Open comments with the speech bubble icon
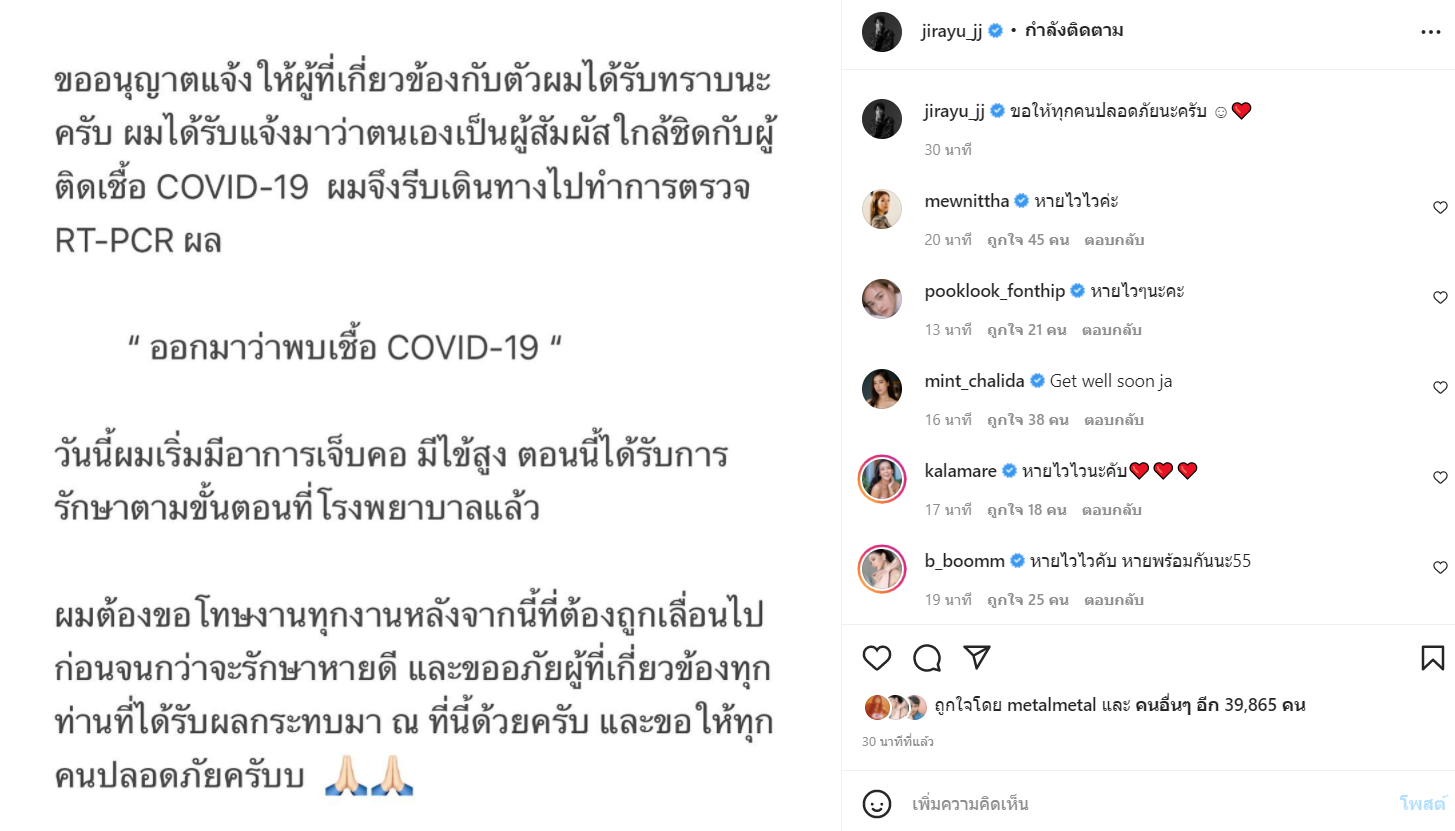This screenshot has height=831, width=1455. (927, 657)
